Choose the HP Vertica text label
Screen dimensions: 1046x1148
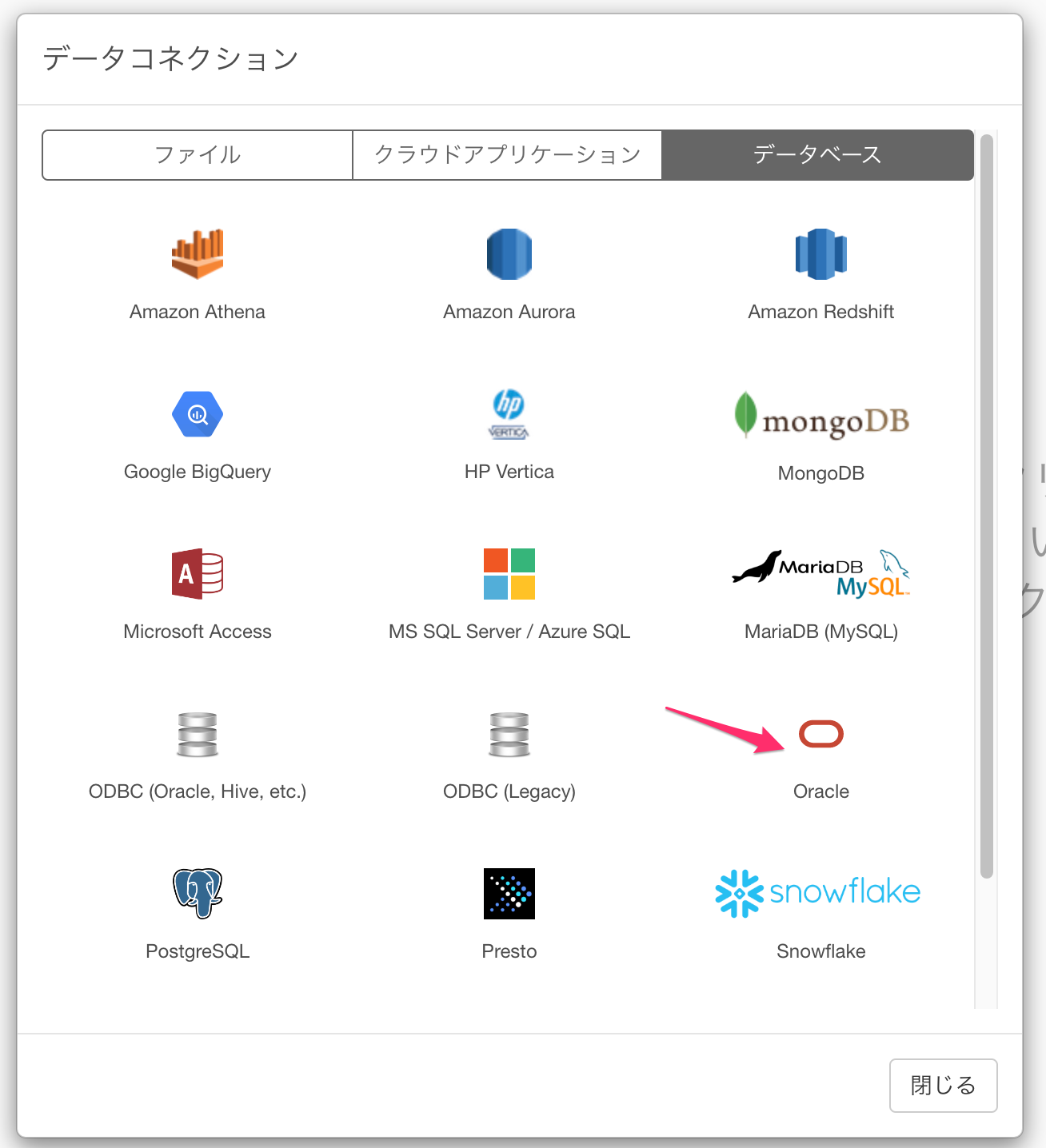(509, 472)
